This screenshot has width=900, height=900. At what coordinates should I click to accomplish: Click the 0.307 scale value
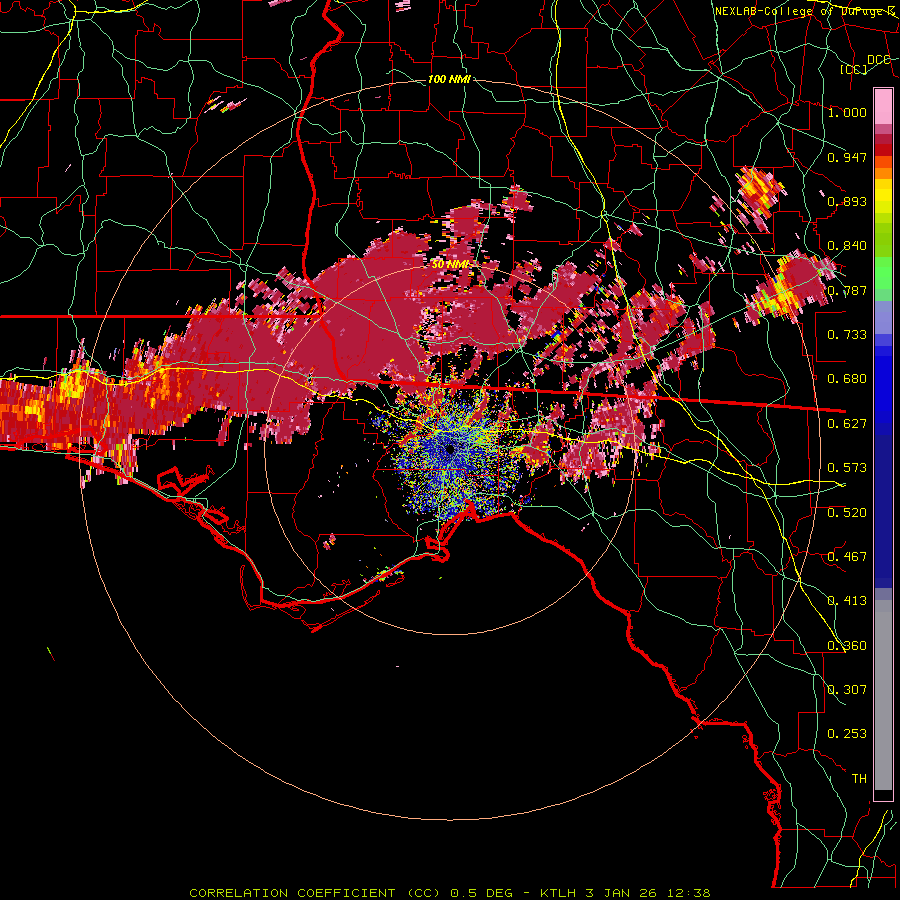(847, 690)
